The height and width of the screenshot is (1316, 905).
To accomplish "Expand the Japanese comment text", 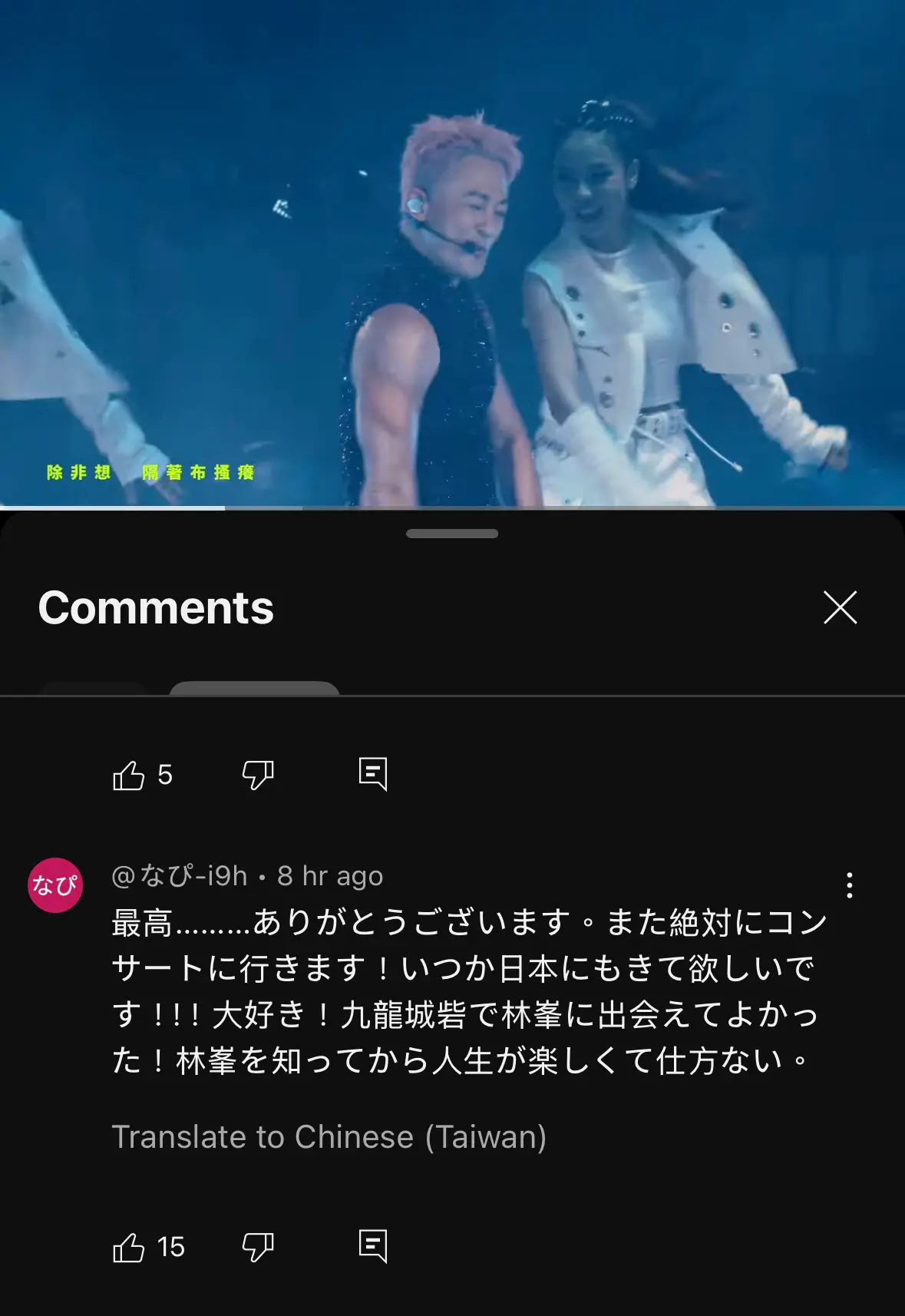I will pos(469,991).
